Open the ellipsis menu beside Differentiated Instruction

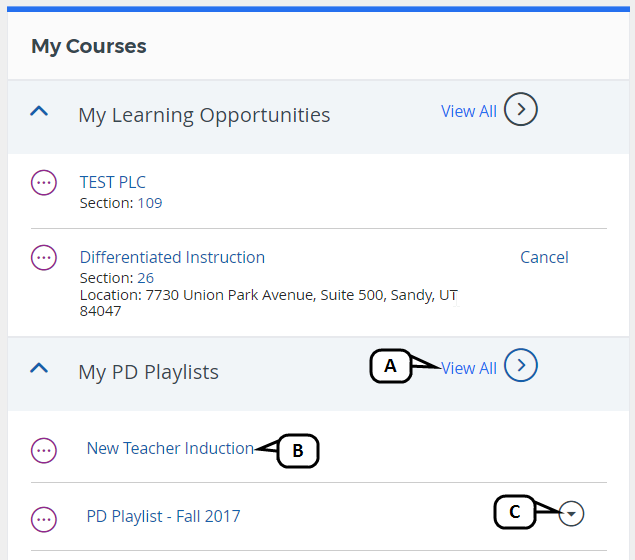coord(44,258)
